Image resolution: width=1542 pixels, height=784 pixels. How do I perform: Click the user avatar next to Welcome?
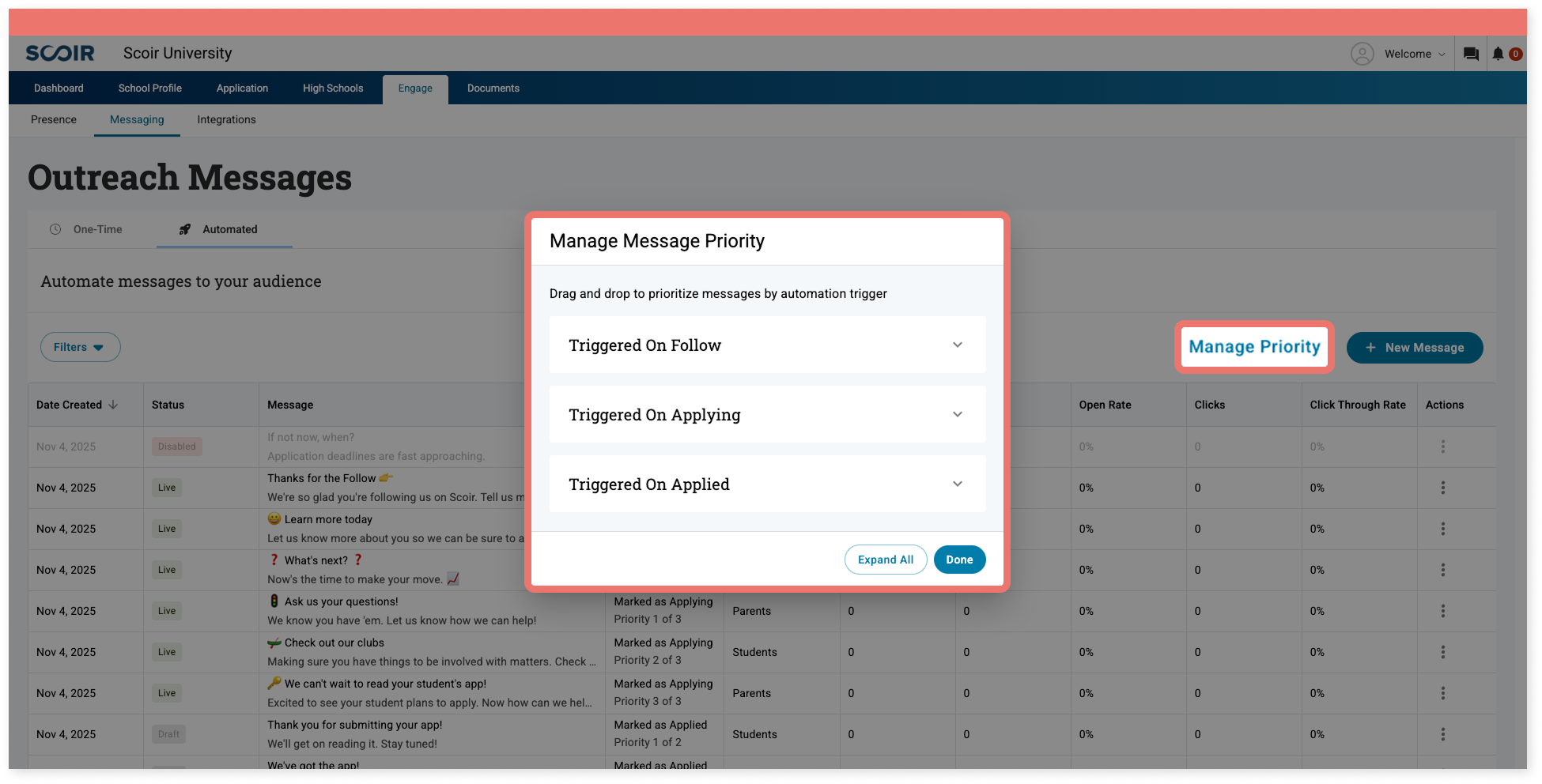(1362, 53)
